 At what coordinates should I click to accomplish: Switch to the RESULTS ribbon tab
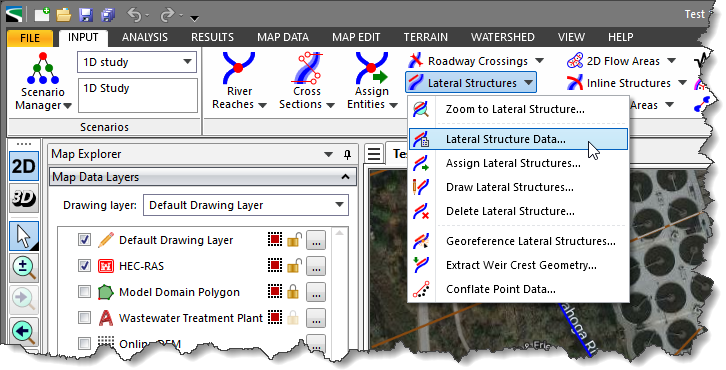[x=213, y=37]
